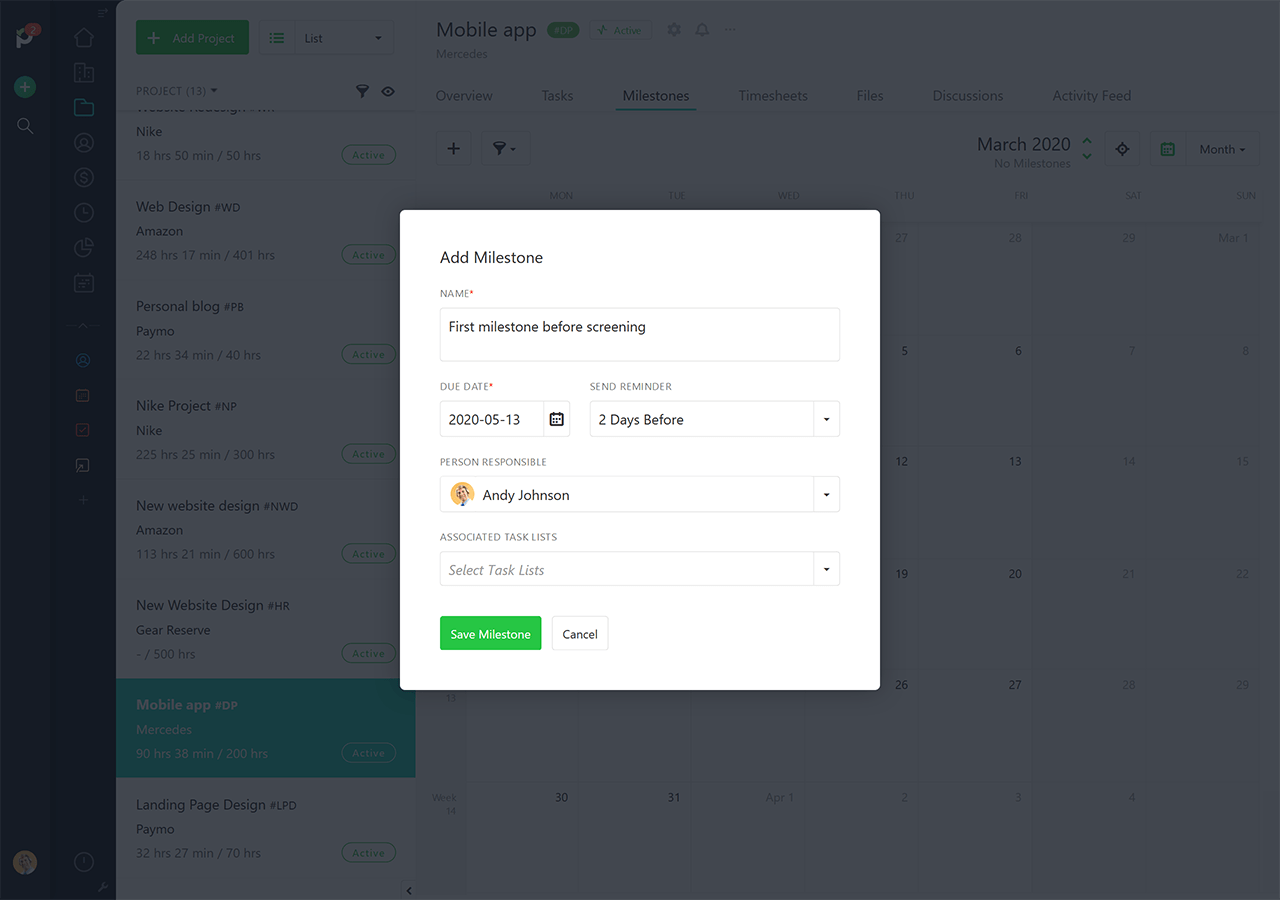Expand the Send Reminder dropdown
The image size is (1280, 900).
[x=826, y=419]
